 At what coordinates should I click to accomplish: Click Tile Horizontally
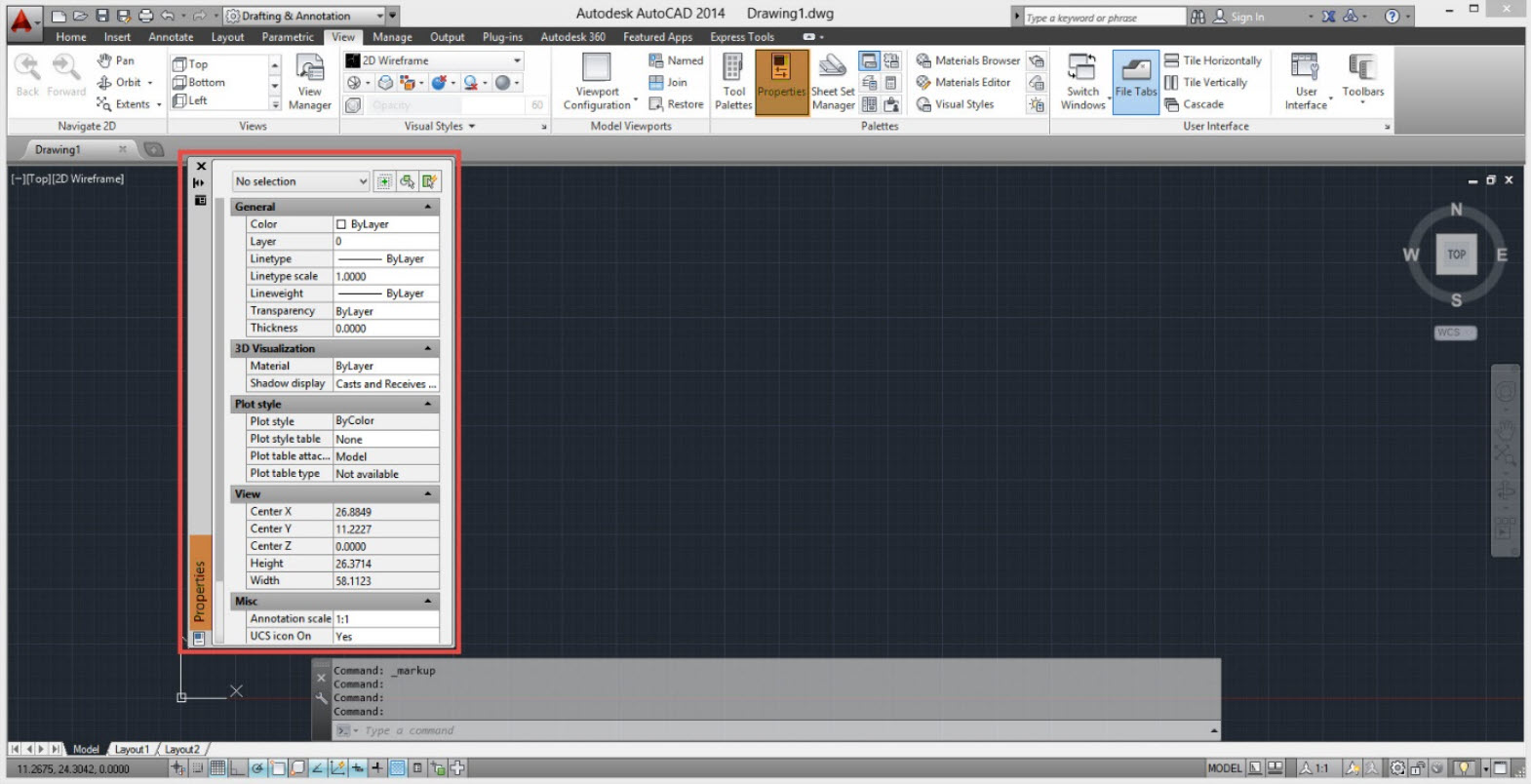[1212, 60]
